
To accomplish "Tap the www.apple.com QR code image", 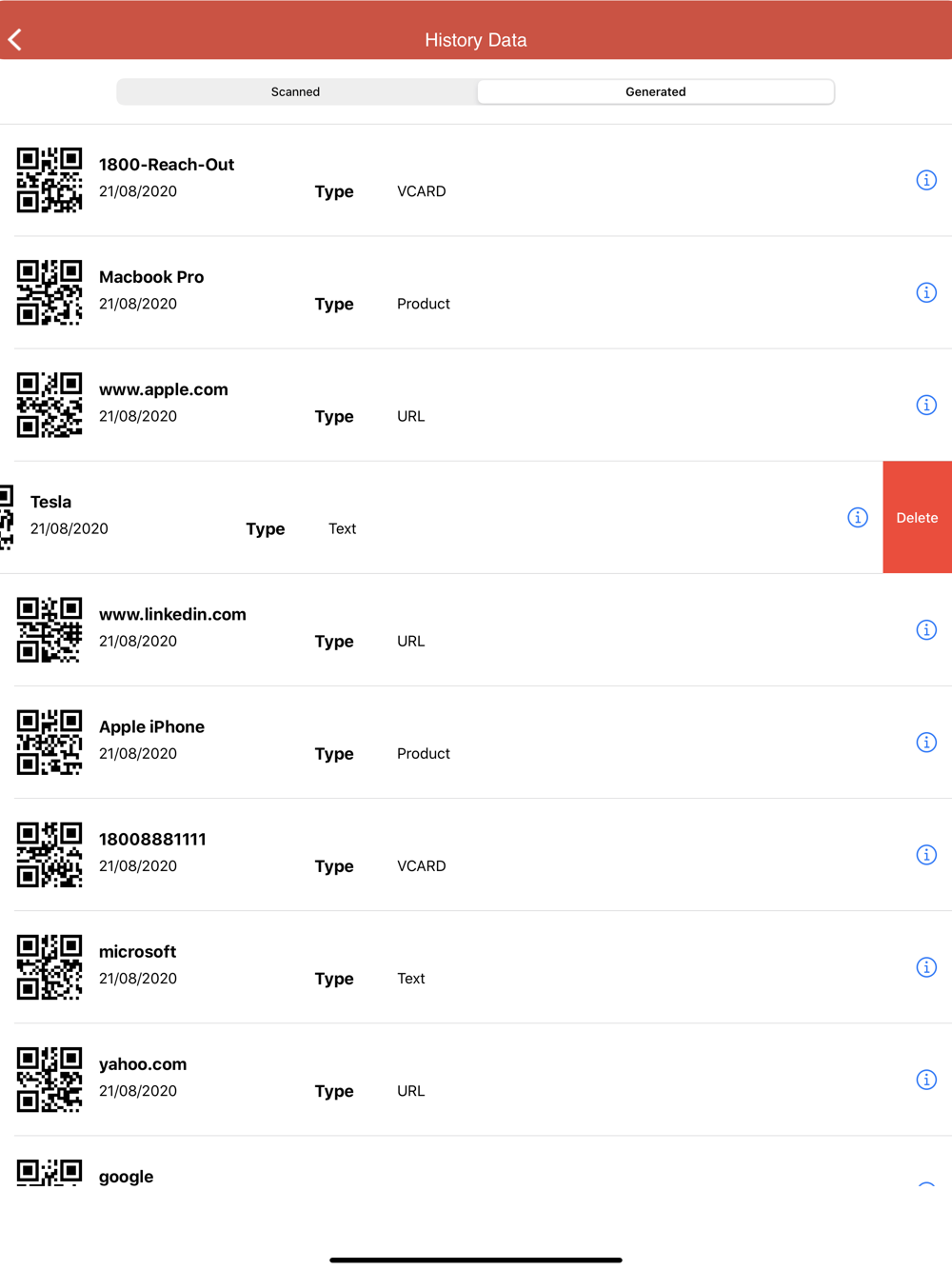I will point(50,405).
